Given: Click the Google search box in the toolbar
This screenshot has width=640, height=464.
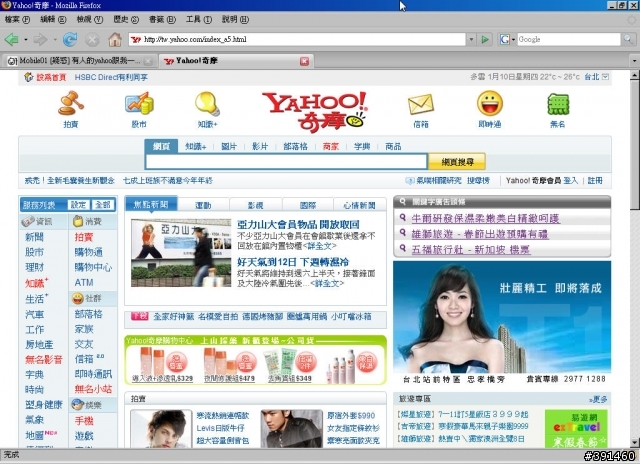Looking at the screenshot, I should coord(569,40).
